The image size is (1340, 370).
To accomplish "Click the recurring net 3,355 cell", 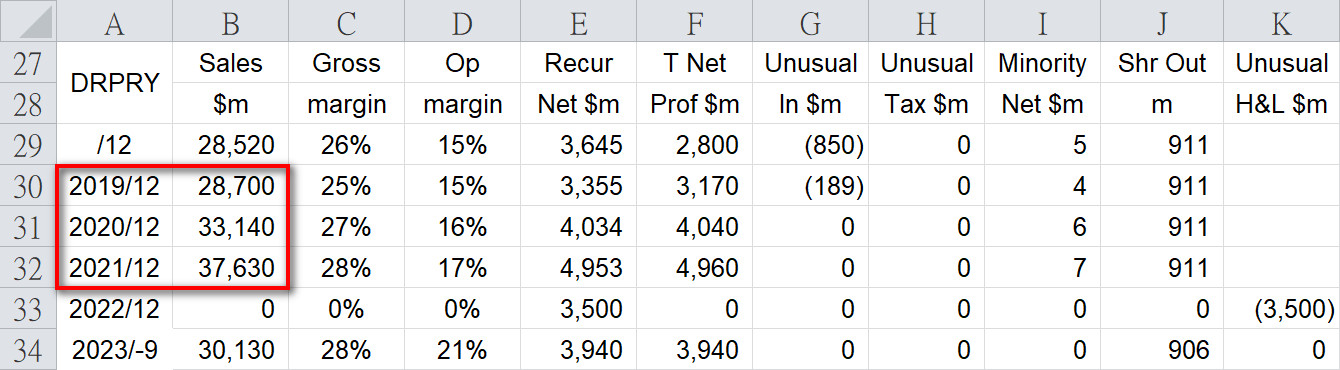I will point(578,185).
